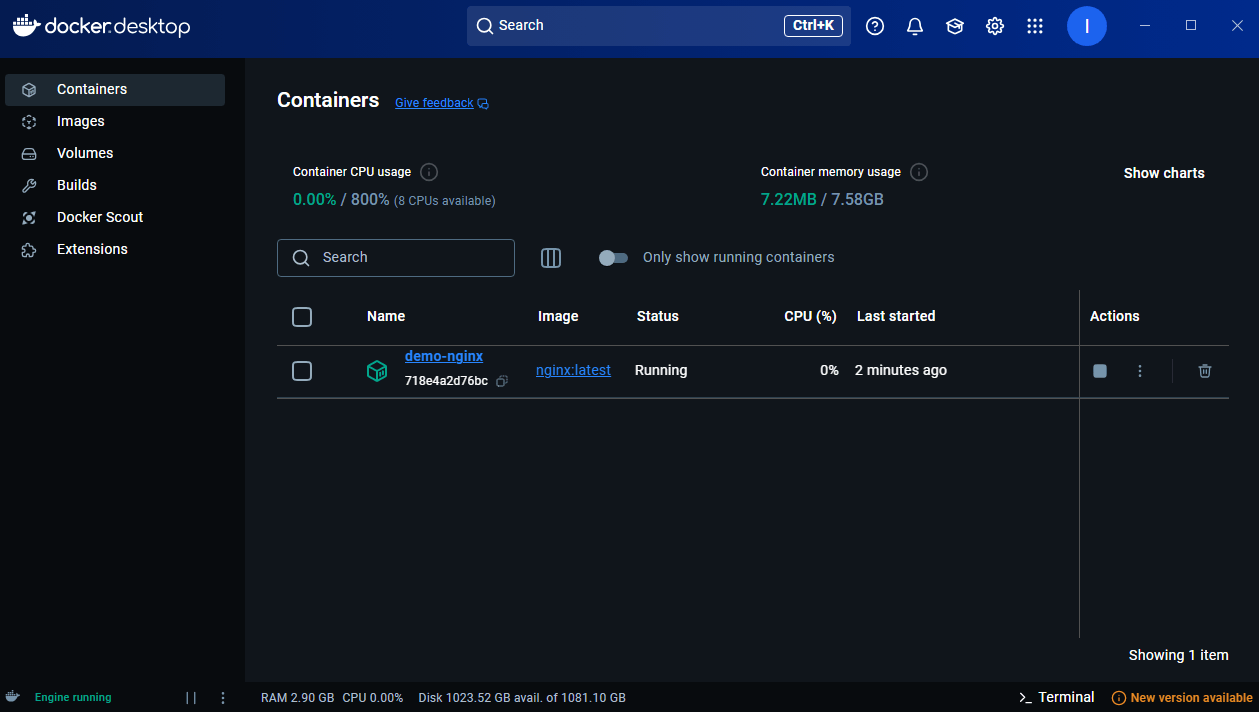Screen dimensions: 1259x712
Task: Open the Learning center graduation cap icon
Action: 955,26
